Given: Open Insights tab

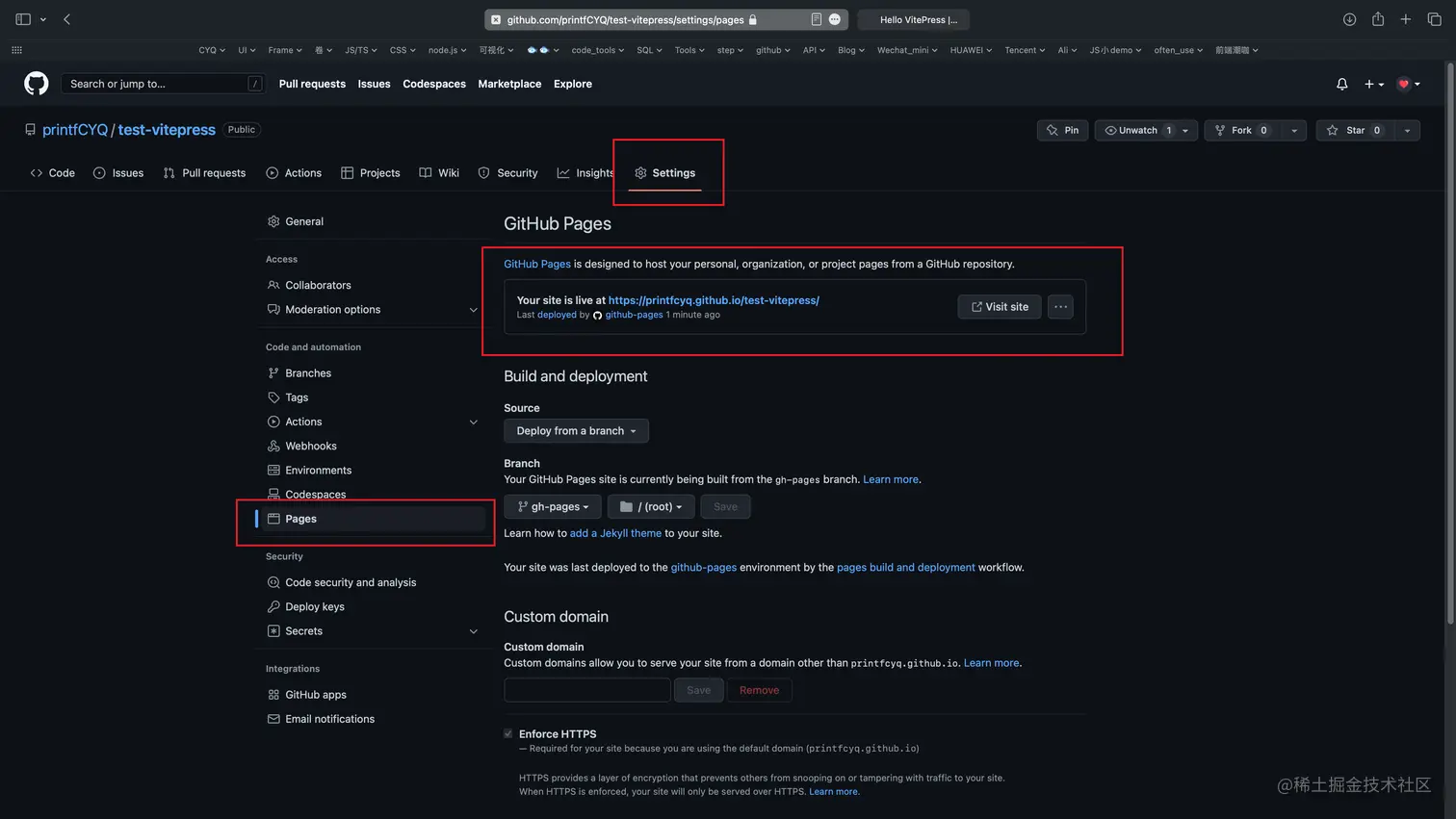Looking at the screenshot, I should point(585,173).
